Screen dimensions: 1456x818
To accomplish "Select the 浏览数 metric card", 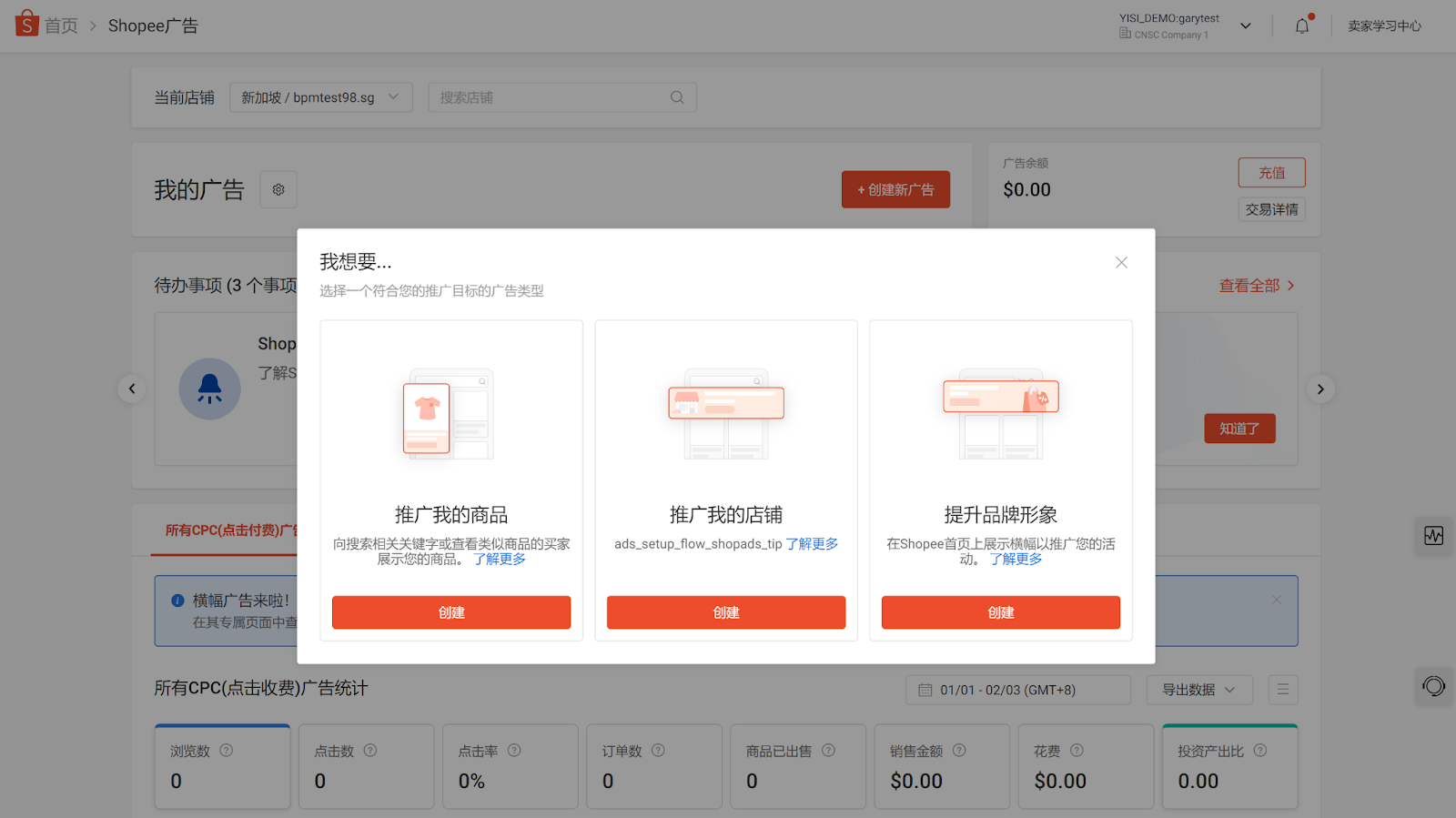I will point(222,766).
